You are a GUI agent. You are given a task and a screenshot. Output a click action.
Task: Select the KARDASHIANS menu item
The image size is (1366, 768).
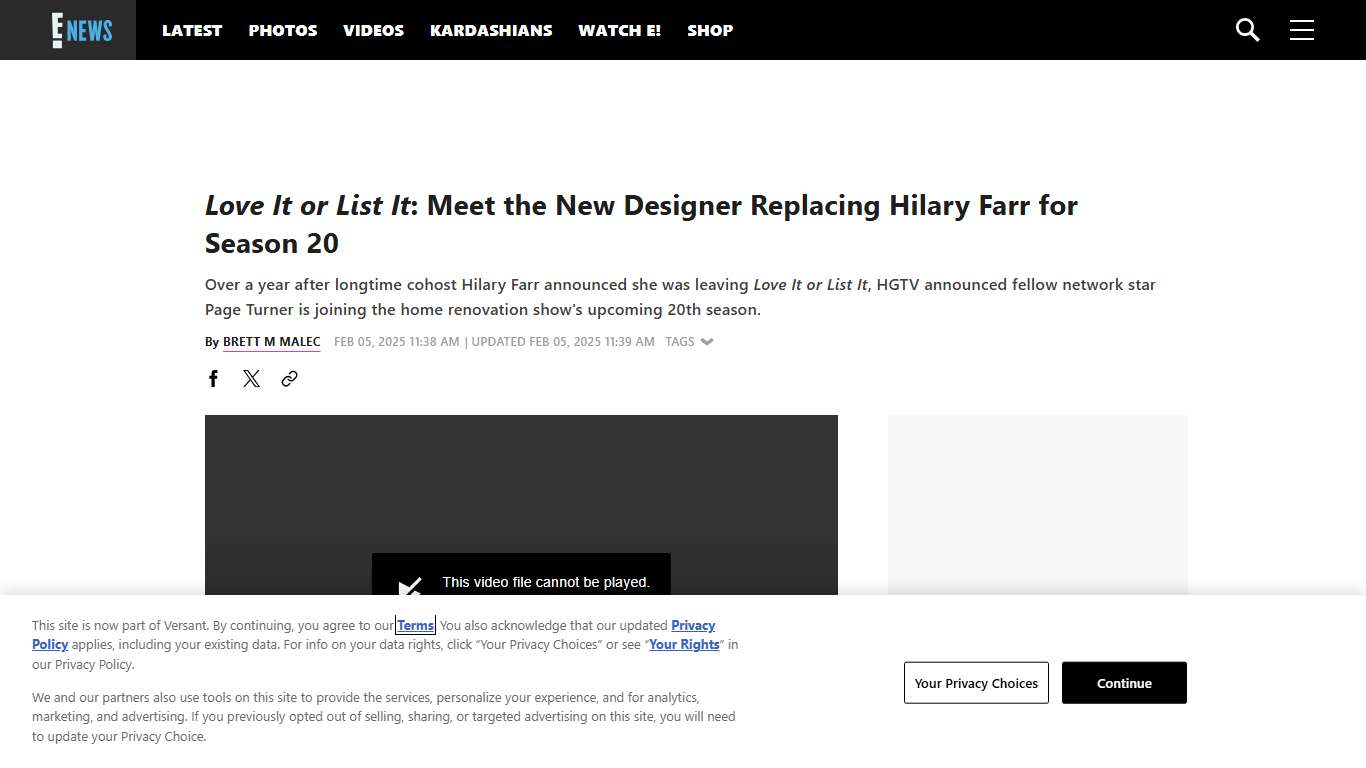491,30
